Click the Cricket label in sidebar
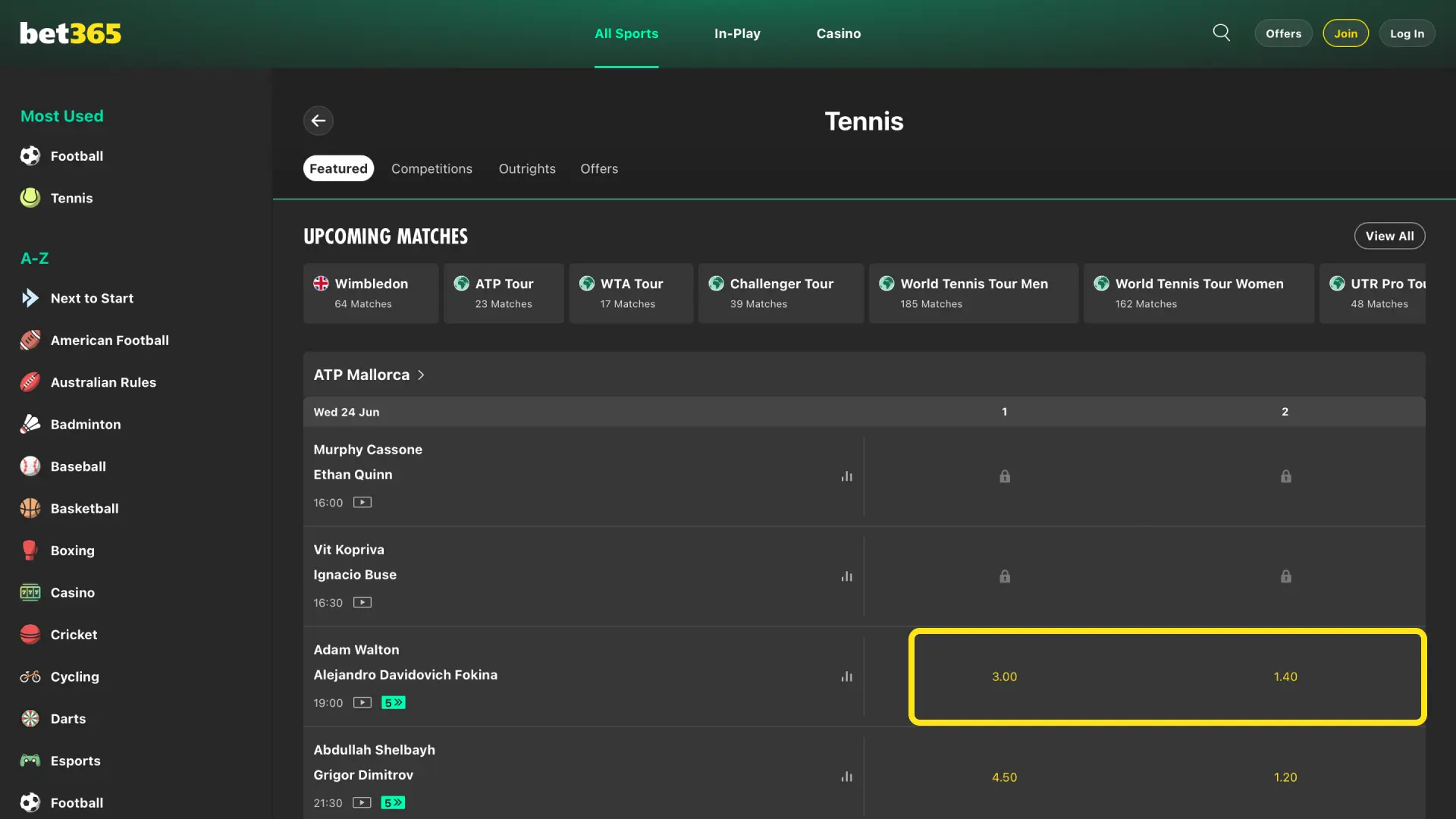Screen dimensions: 1456x819 pos(74,635)
